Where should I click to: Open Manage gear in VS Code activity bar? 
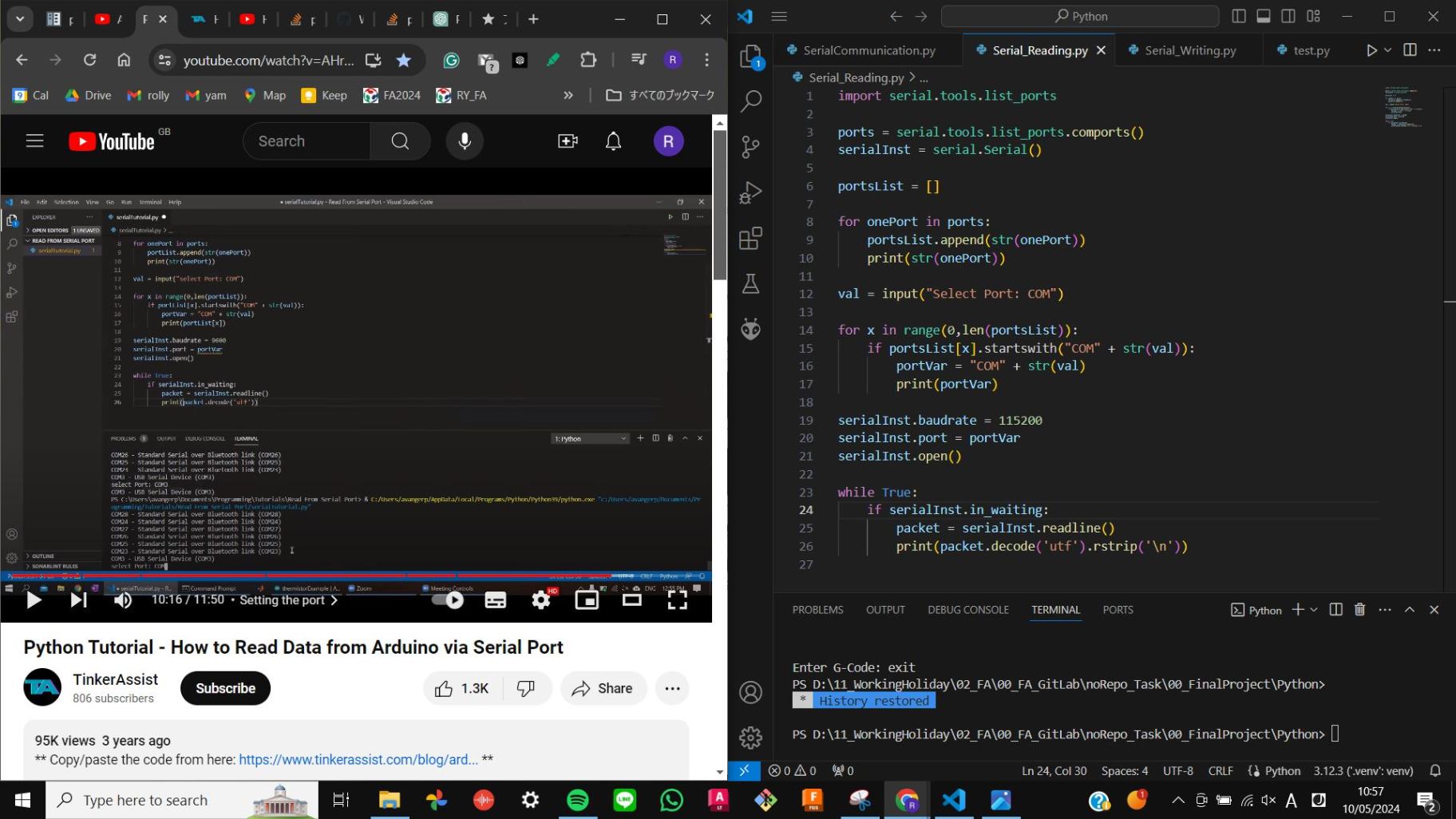pyautogui.click(x=751, y=737)
